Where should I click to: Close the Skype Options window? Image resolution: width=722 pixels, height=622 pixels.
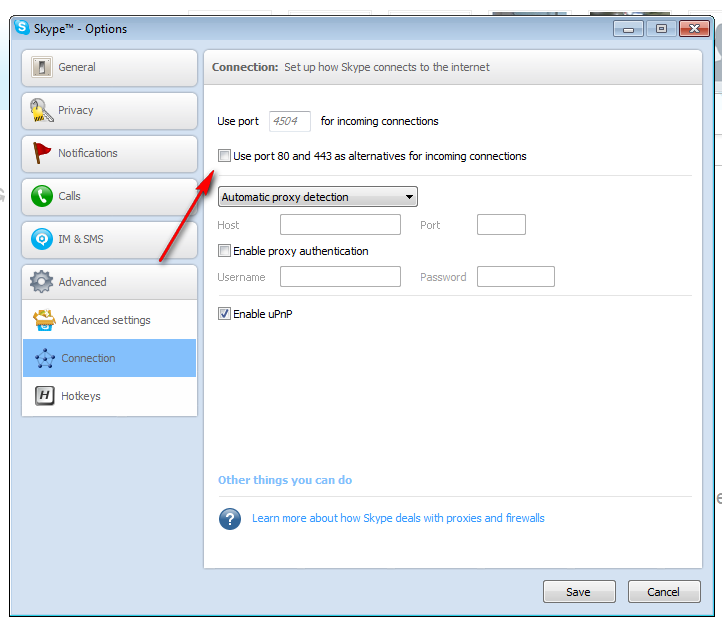coord(694,29)
